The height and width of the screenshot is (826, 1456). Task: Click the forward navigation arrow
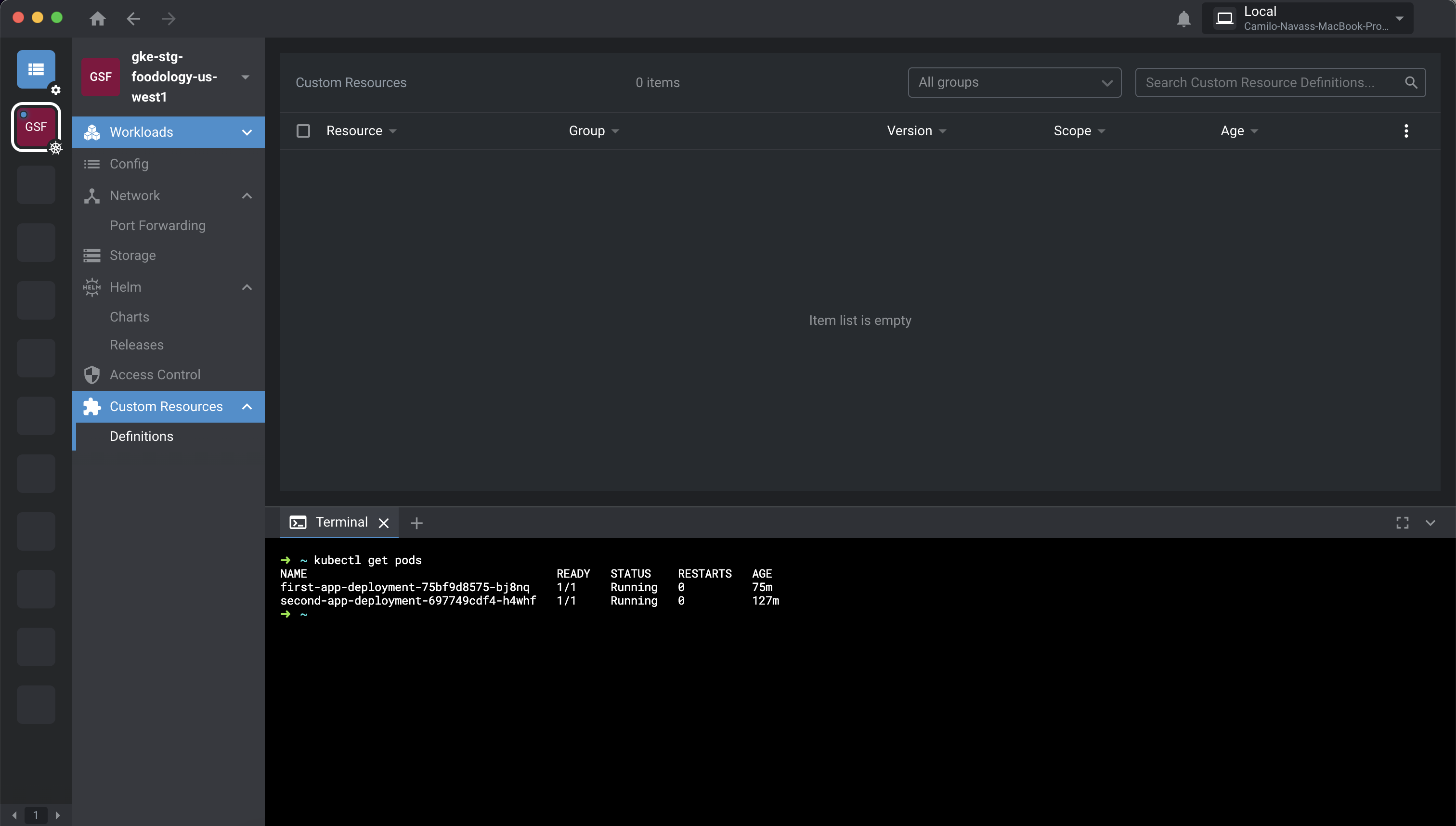coord(169,18)
